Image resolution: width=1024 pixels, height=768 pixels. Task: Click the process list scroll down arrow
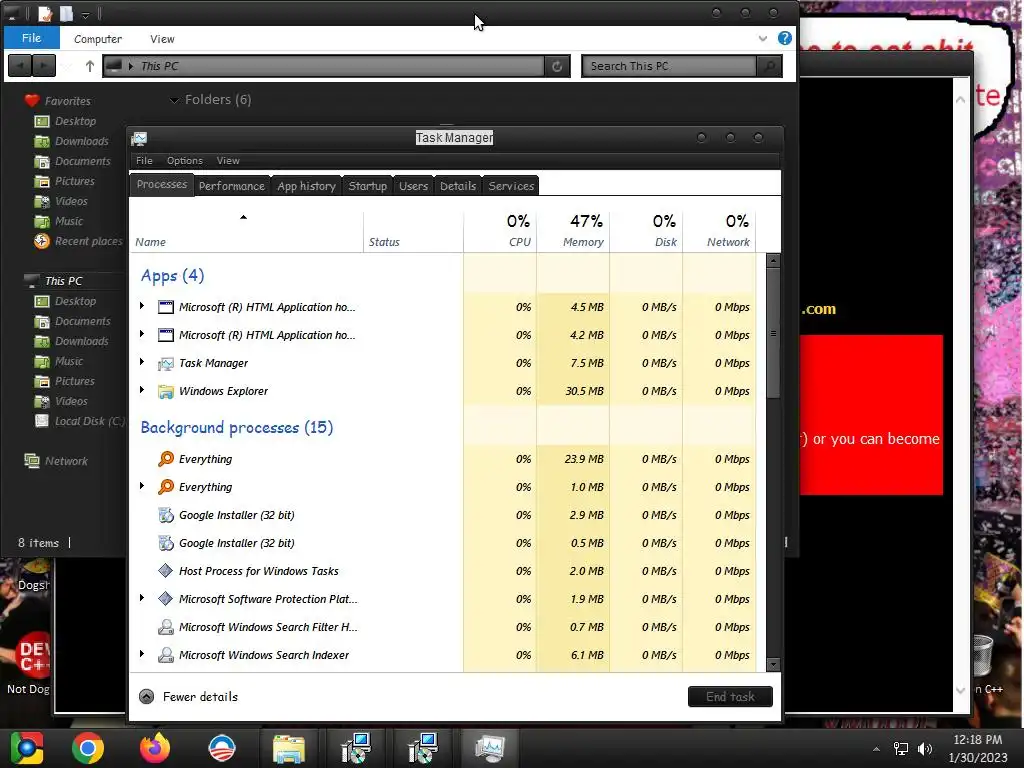pyautogui.click(x=773, y=665)
